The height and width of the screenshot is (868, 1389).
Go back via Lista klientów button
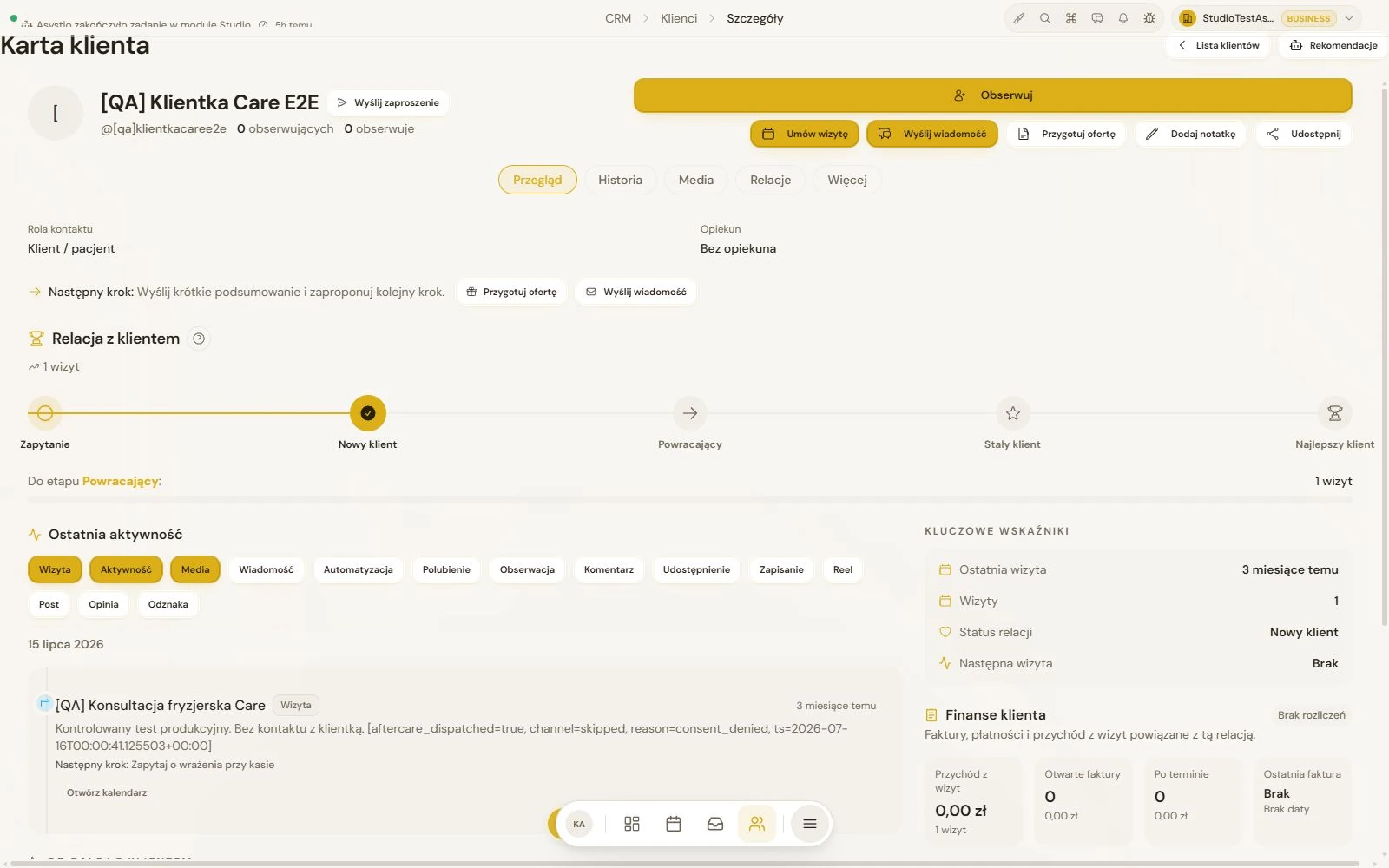(x=1218, y=45)
